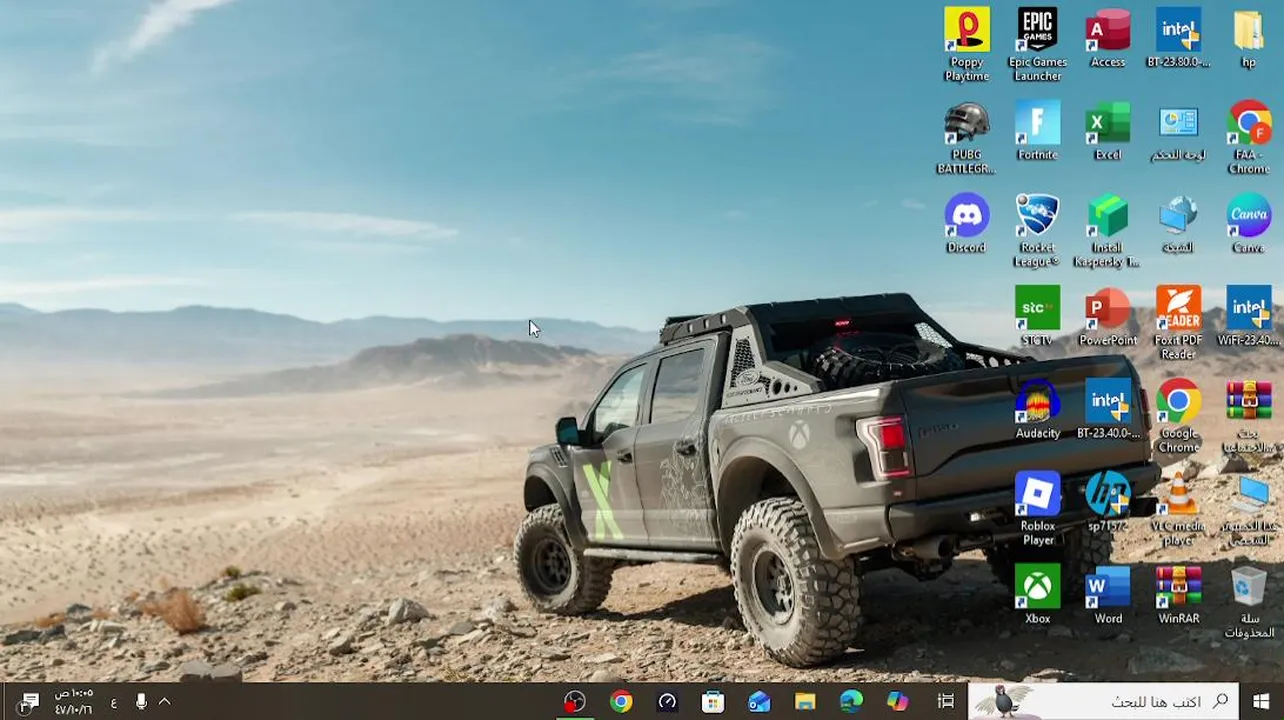Select the Control Panel (لوحة التحكم) icon

click(x=1178, y=131)
